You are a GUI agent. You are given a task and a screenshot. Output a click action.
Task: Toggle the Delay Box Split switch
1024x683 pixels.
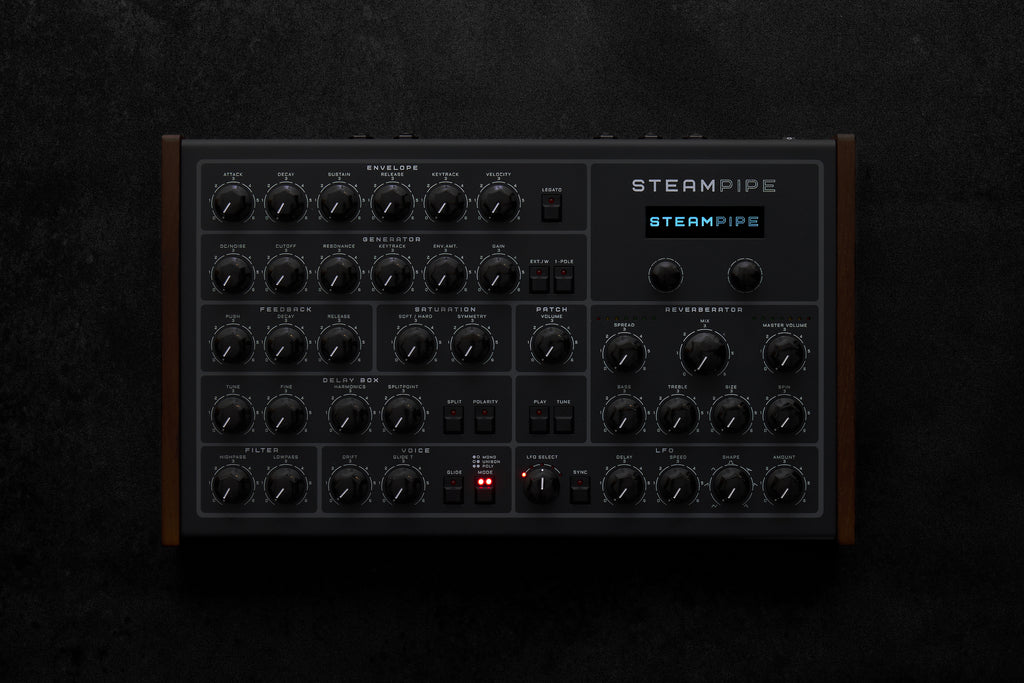click(454, 420)
